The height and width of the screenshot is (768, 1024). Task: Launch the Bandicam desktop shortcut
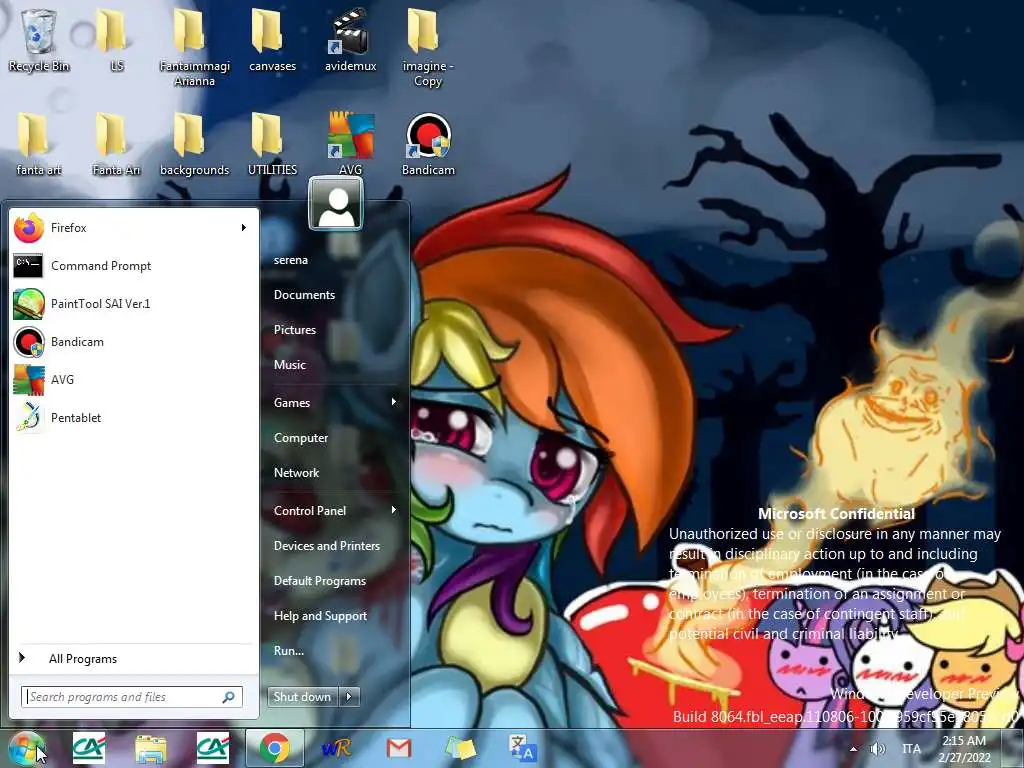click(428, 144)
